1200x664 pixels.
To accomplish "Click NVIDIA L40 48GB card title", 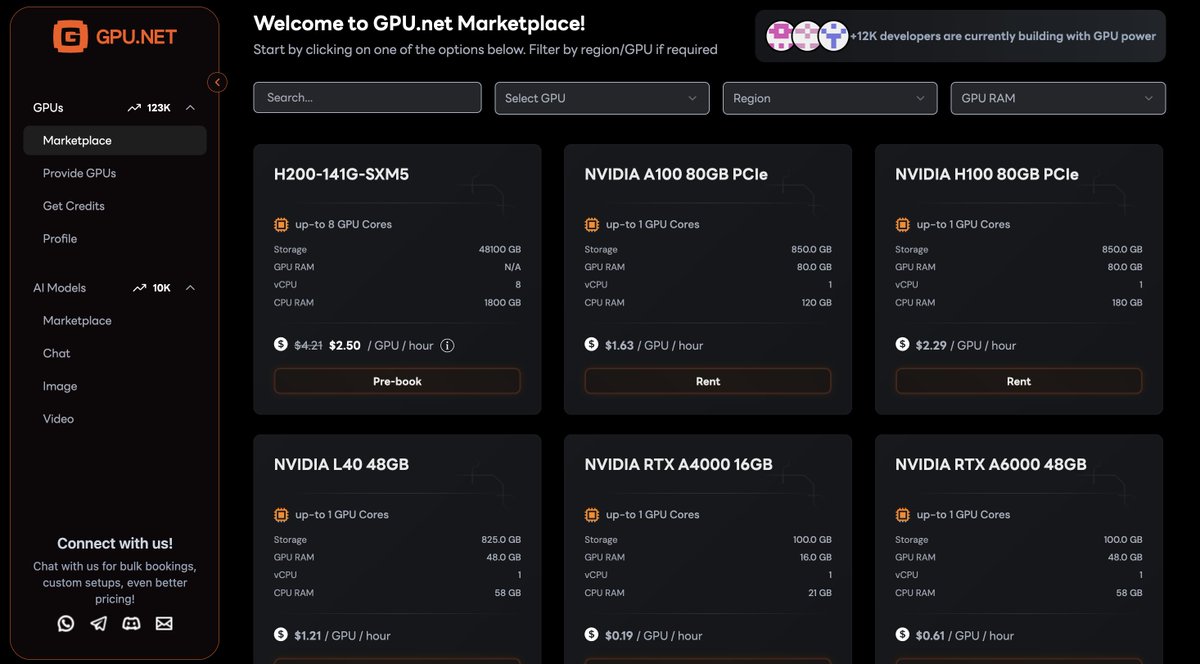I will [341, 464].
